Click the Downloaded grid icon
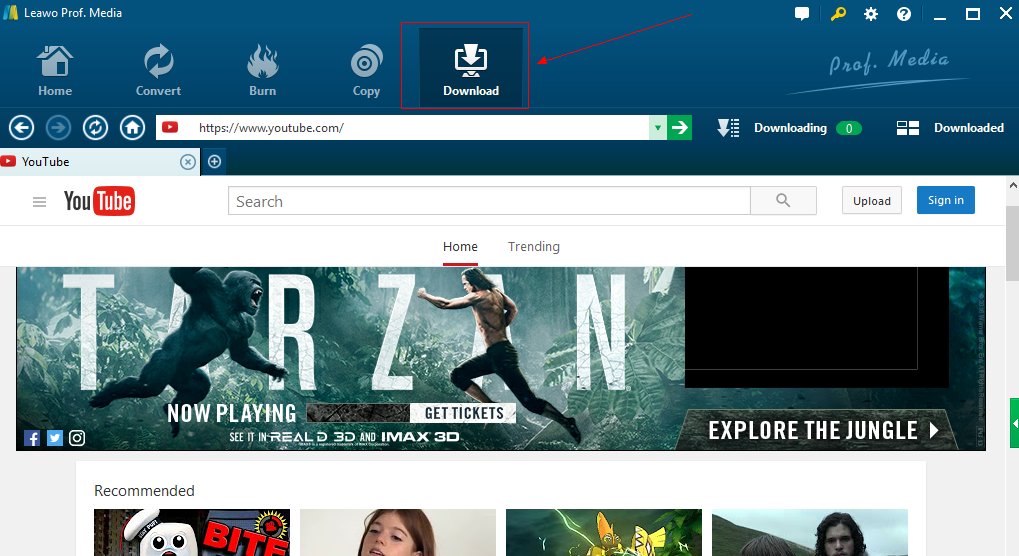Image resolution: width=1019 pixels, height=556 pixels. click(908, 128)
